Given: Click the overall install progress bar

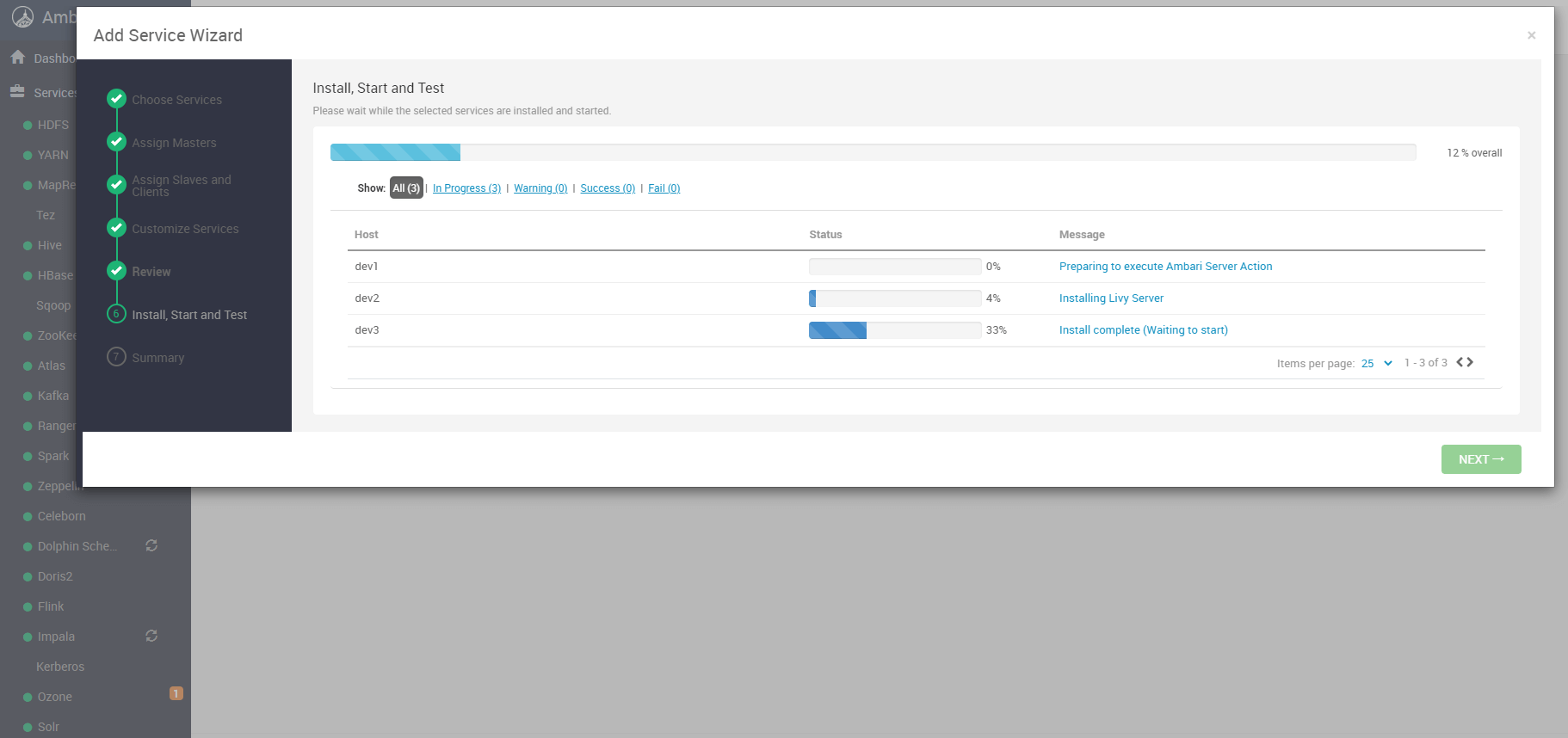Looking at the screenshot, I should pyautogui.click(x=873, y=152).
